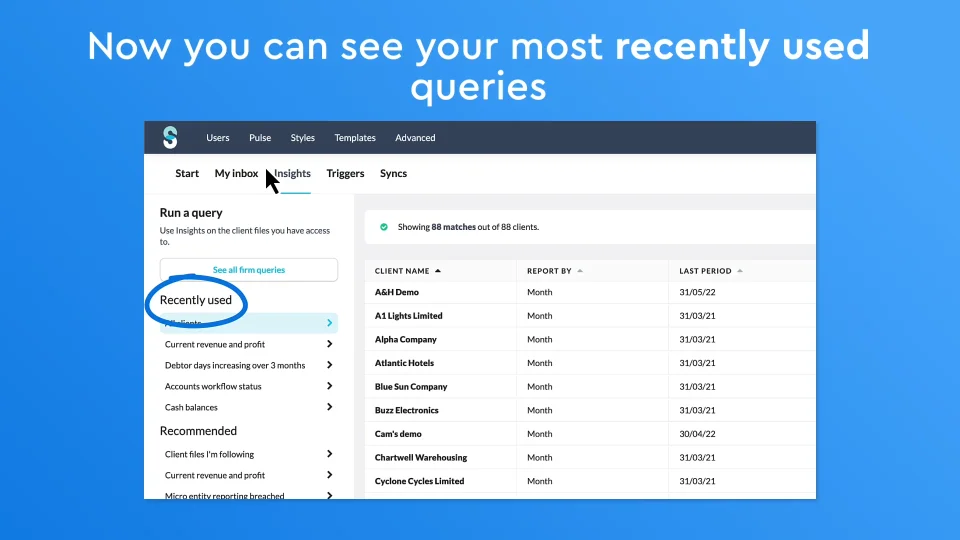Screen dimensions: 960x540
Task: Click CLIENT NAME column header
Action: tap(402, 271)
